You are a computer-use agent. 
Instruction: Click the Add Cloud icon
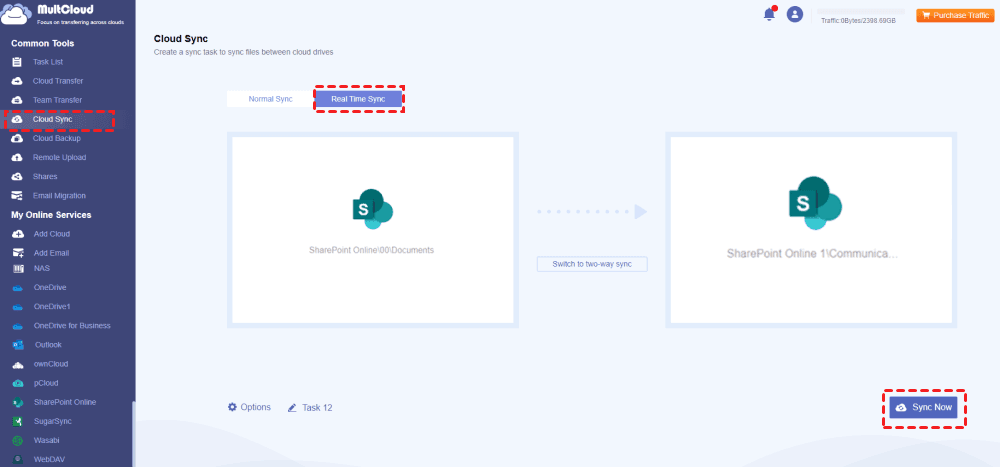[18, 234]
